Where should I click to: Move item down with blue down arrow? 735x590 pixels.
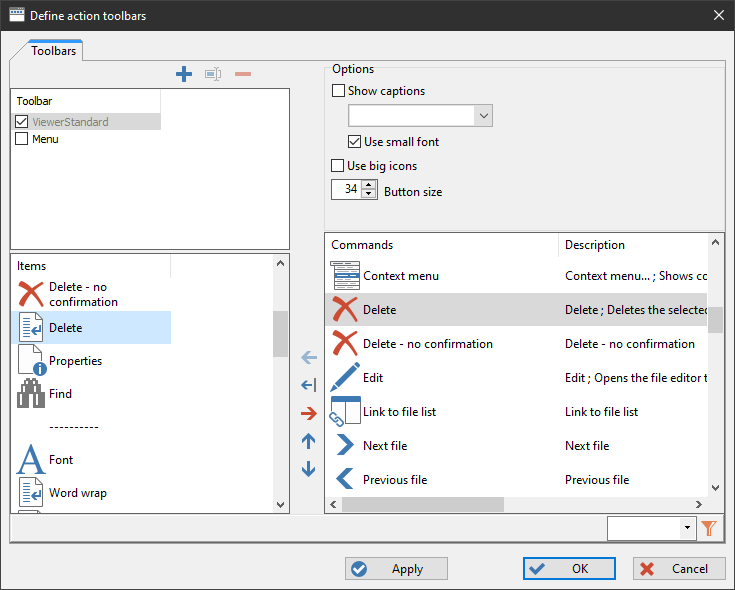pos(308,469)
